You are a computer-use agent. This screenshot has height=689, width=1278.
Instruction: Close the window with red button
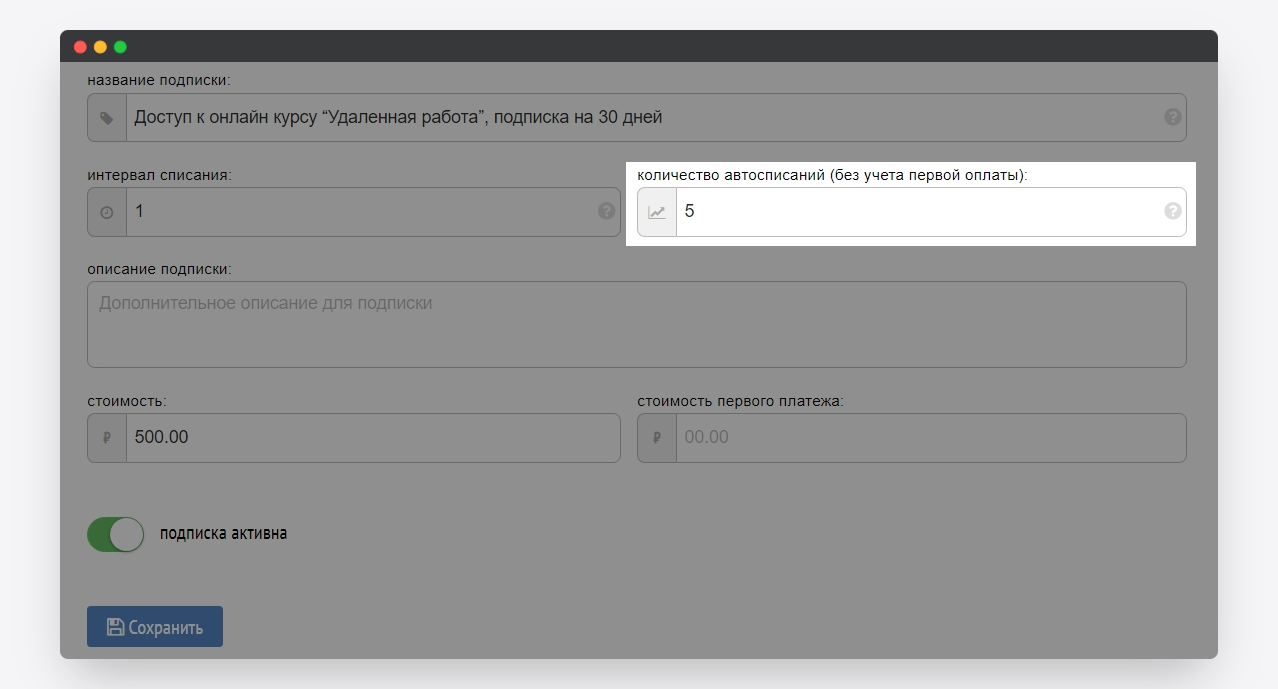(x=80, y=47)
